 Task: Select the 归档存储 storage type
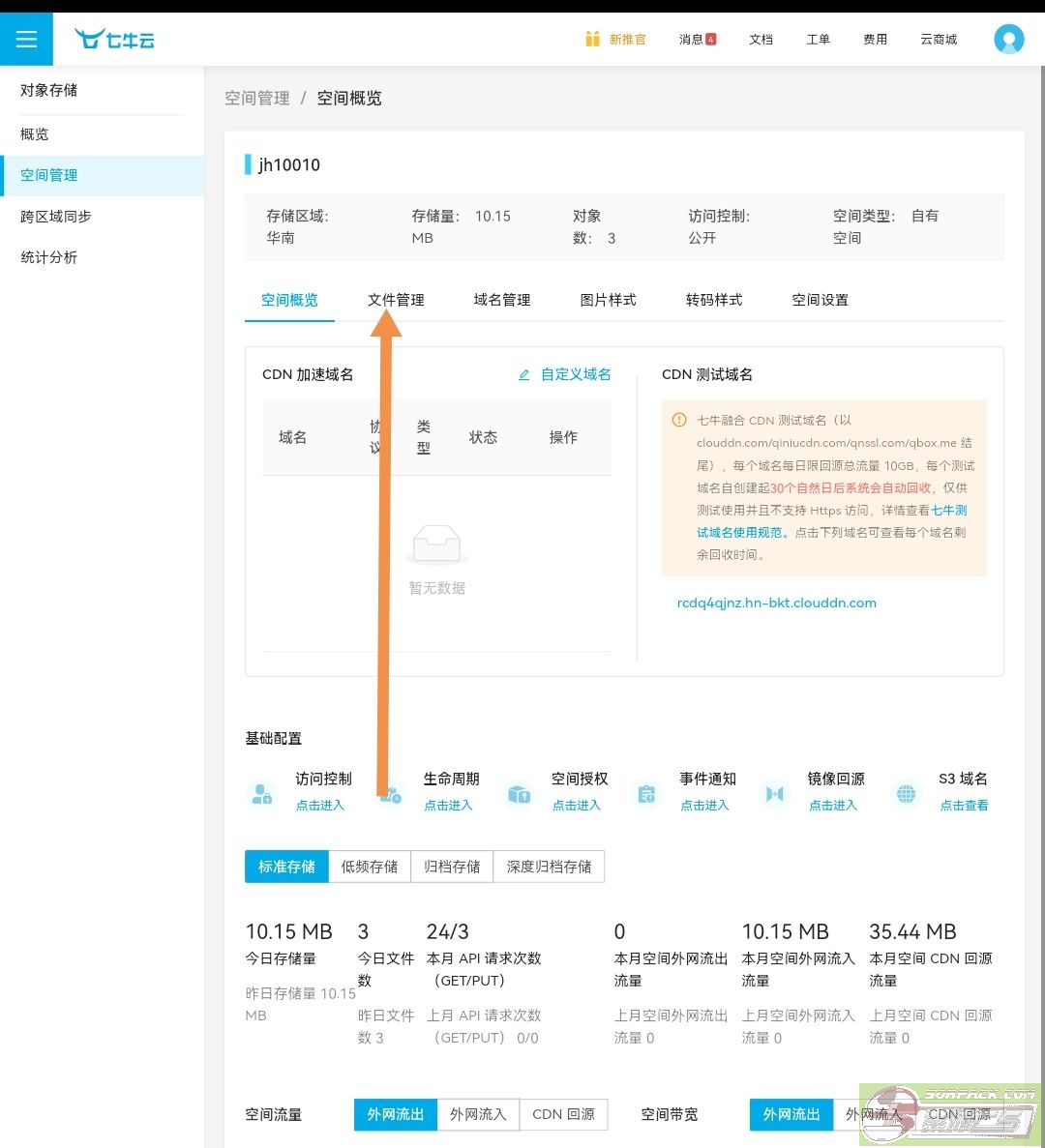[452, 867]
